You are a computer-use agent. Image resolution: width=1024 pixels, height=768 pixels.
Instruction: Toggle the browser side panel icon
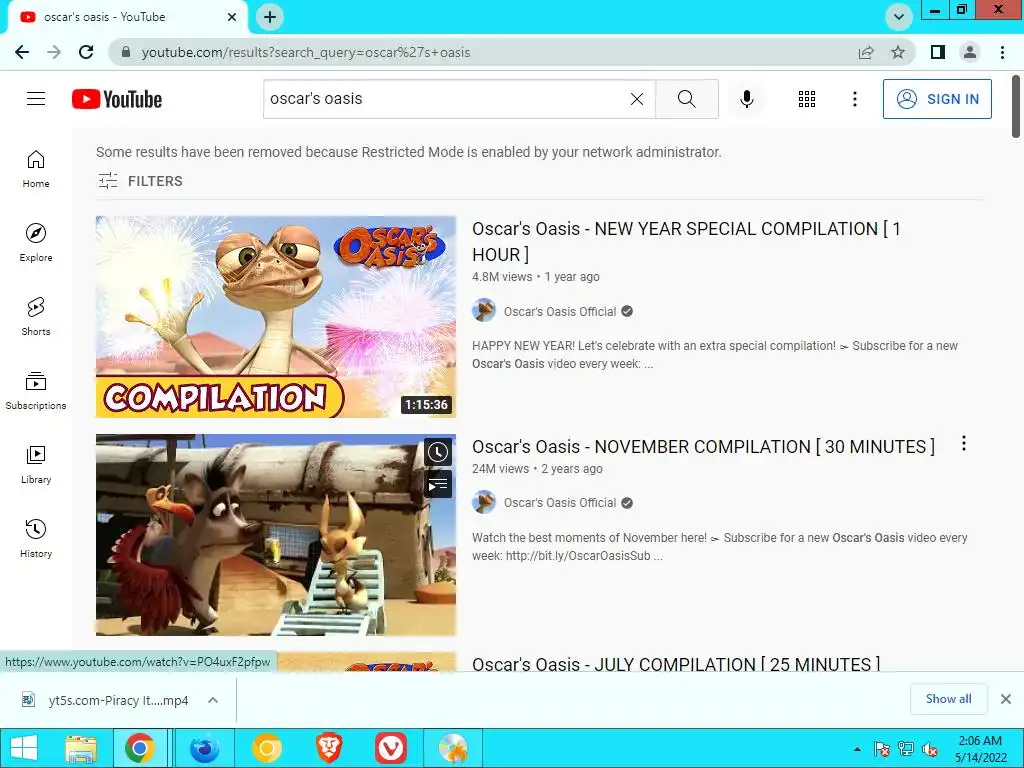[x=938, y=52]
